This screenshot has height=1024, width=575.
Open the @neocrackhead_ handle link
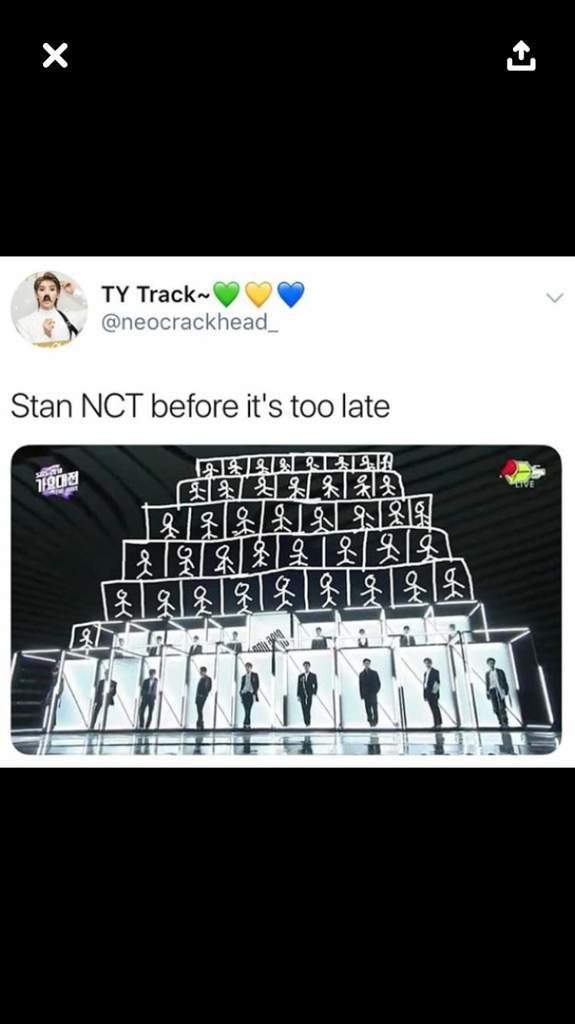tap(189, 322)
